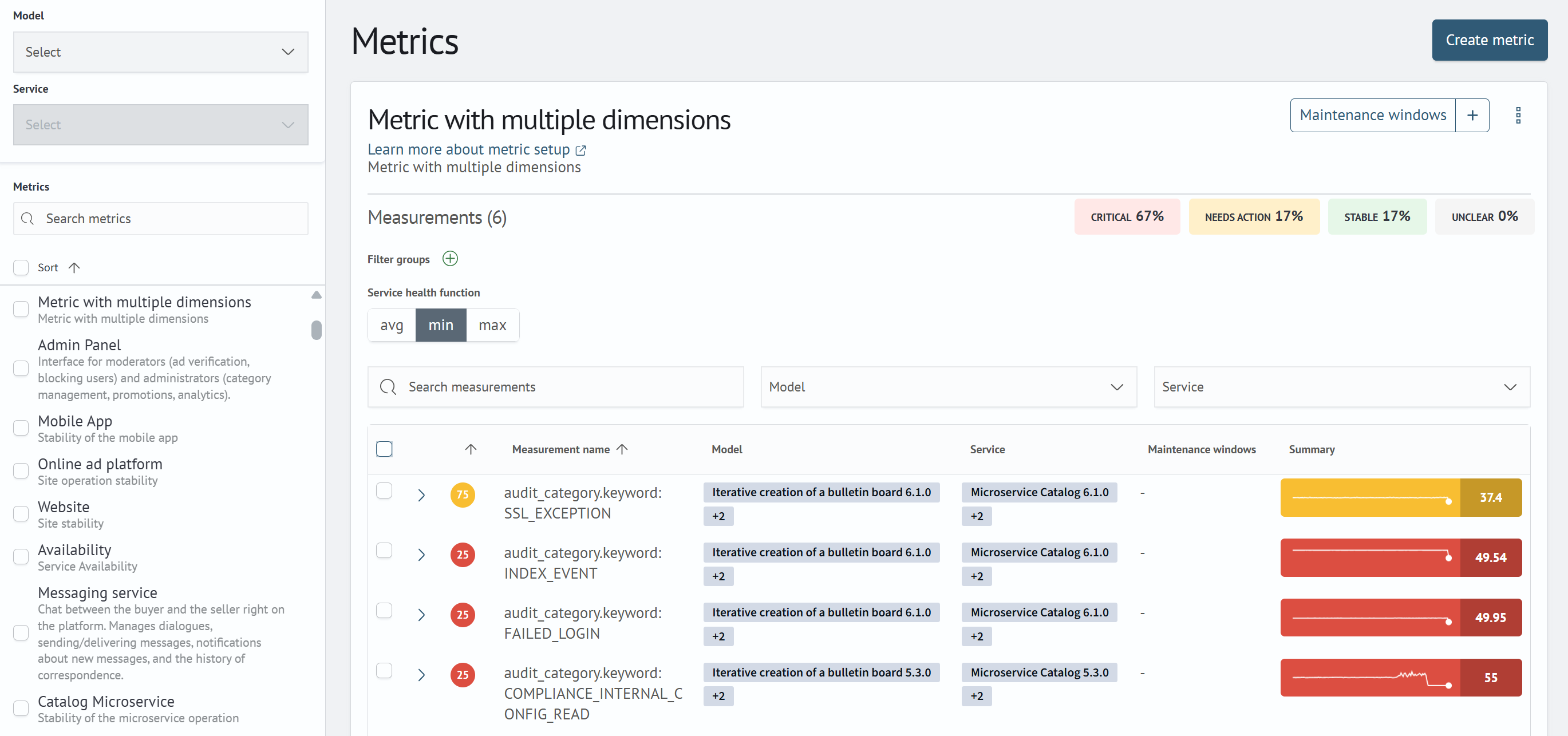Expand the COMPLIANCE_INTERNAL_CONFIG_READ row
1568x736 pixels.
[421, 675]
